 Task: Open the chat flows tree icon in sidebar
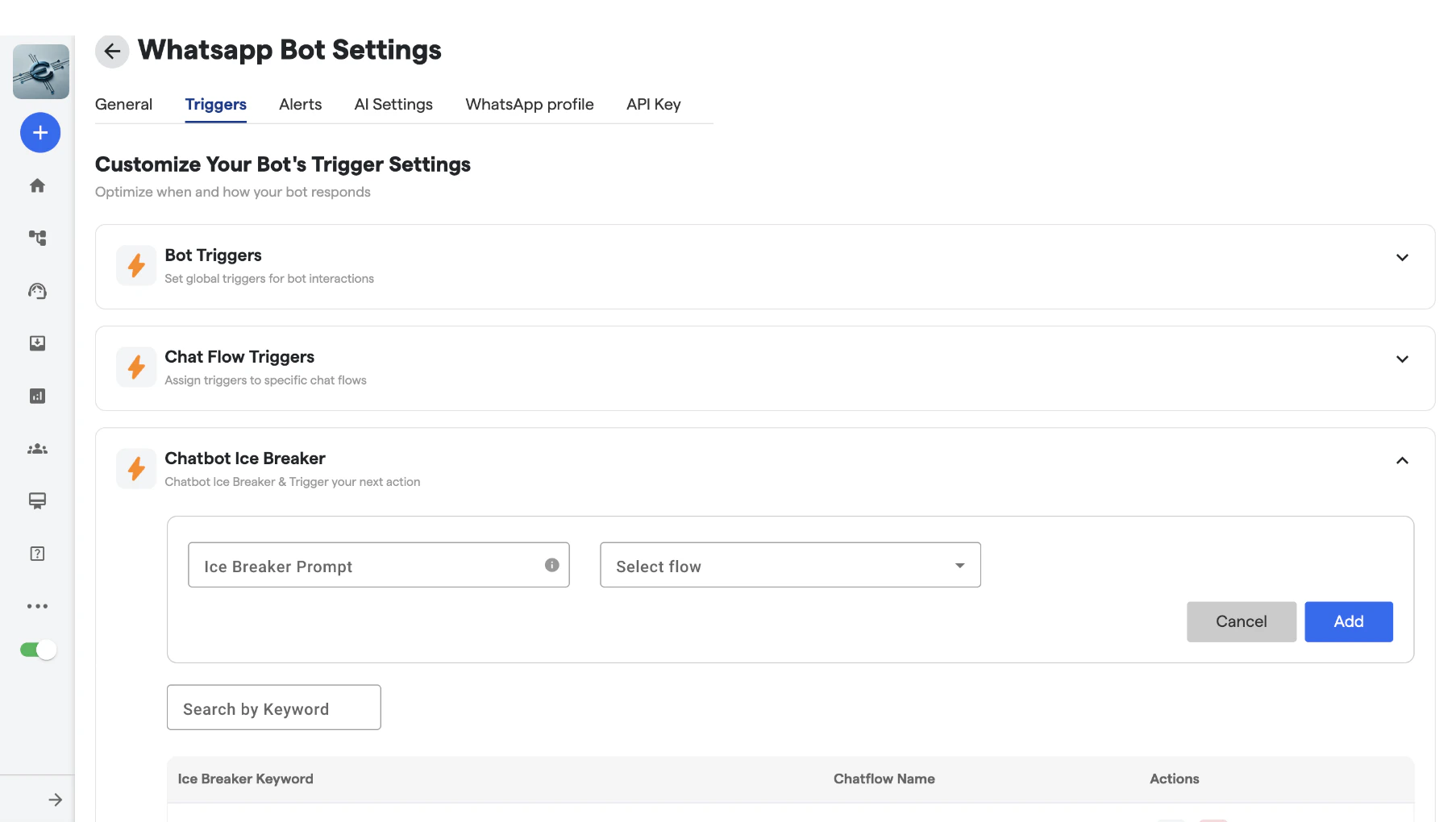point(38,238)
